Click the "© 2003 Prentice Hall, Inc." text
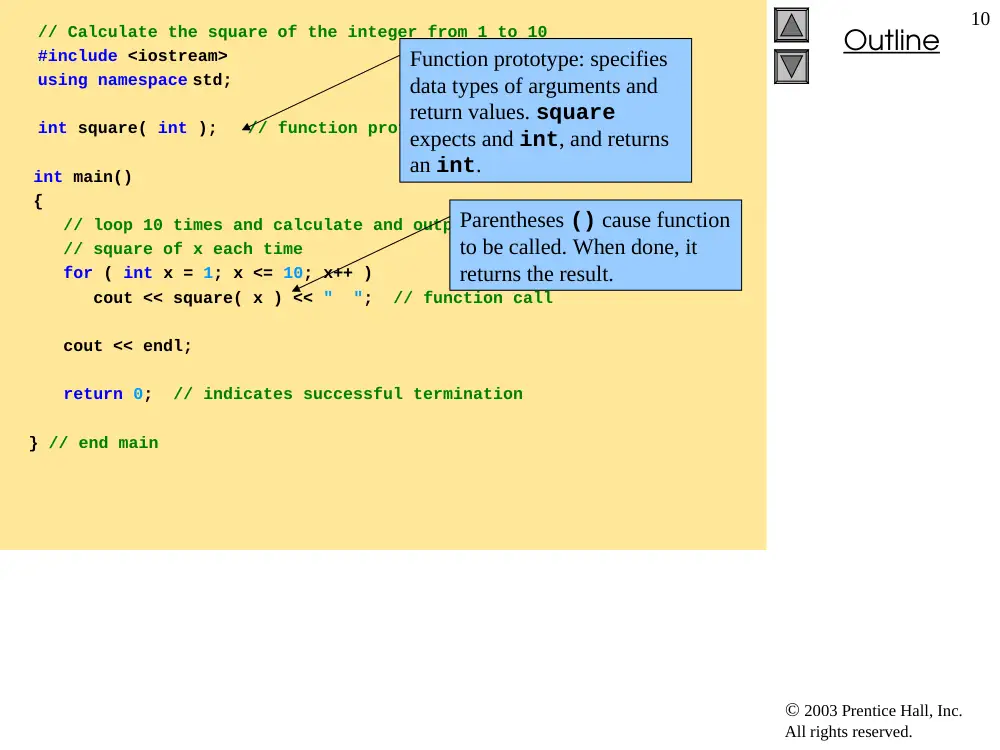 [873, 710]
